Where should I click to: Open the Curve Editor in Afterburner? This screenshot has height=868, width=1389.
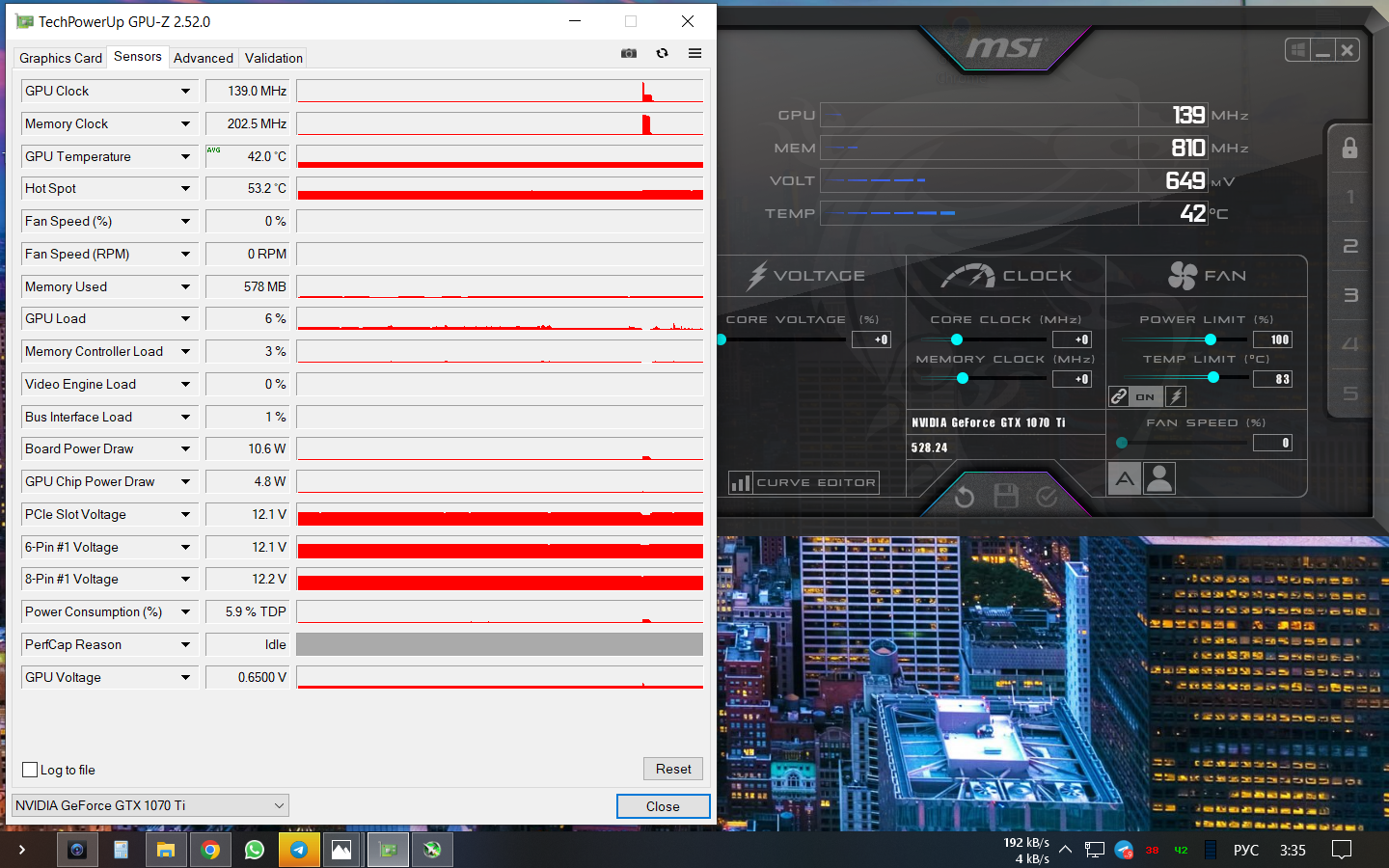[x=804, y=482]
